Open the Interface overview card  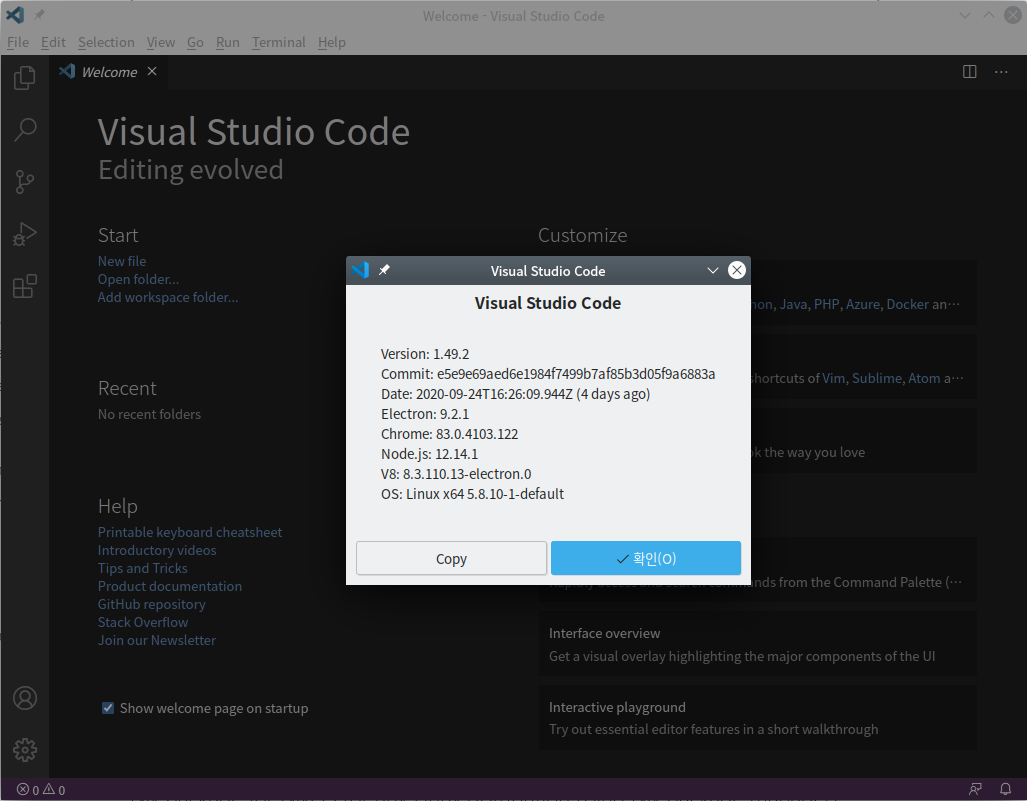click(x=758, y=644)
